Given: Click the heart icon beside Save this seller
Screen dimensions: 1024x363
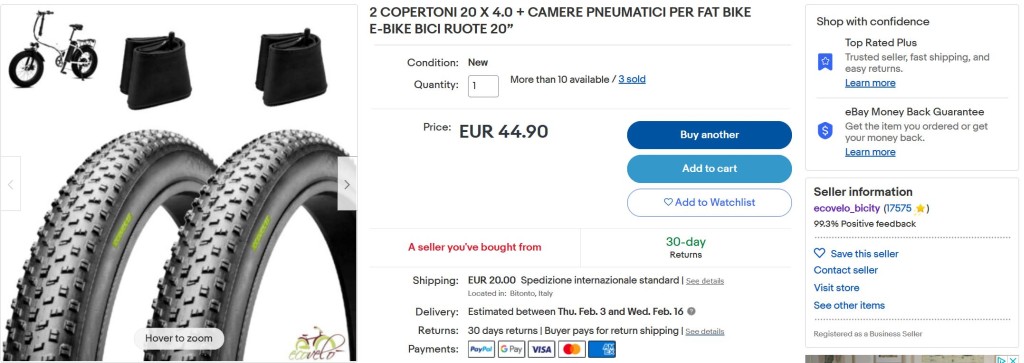Looking at the screenshot, I should [x=820, y=253].
